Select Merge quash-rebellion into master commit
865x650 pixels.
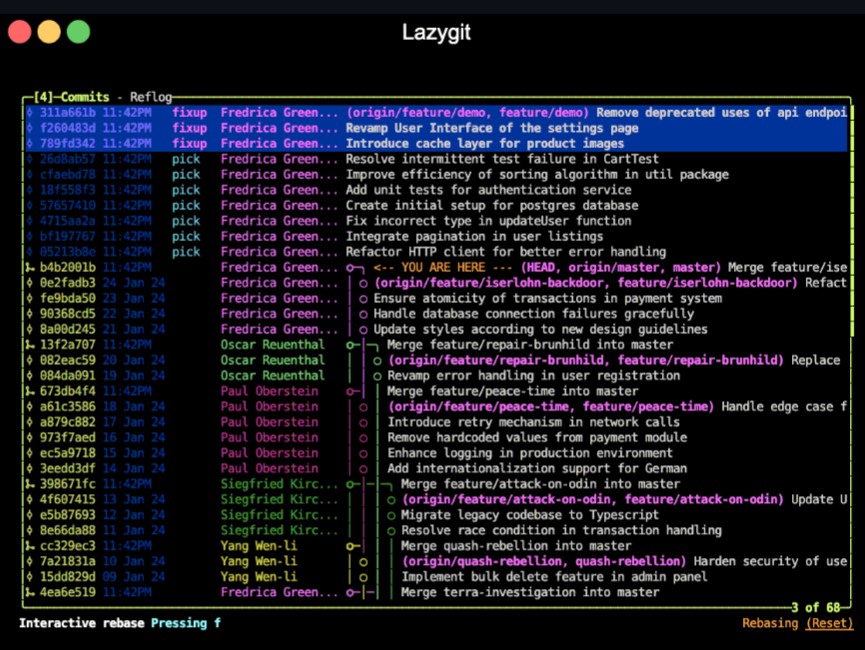(x=436, y=545)
